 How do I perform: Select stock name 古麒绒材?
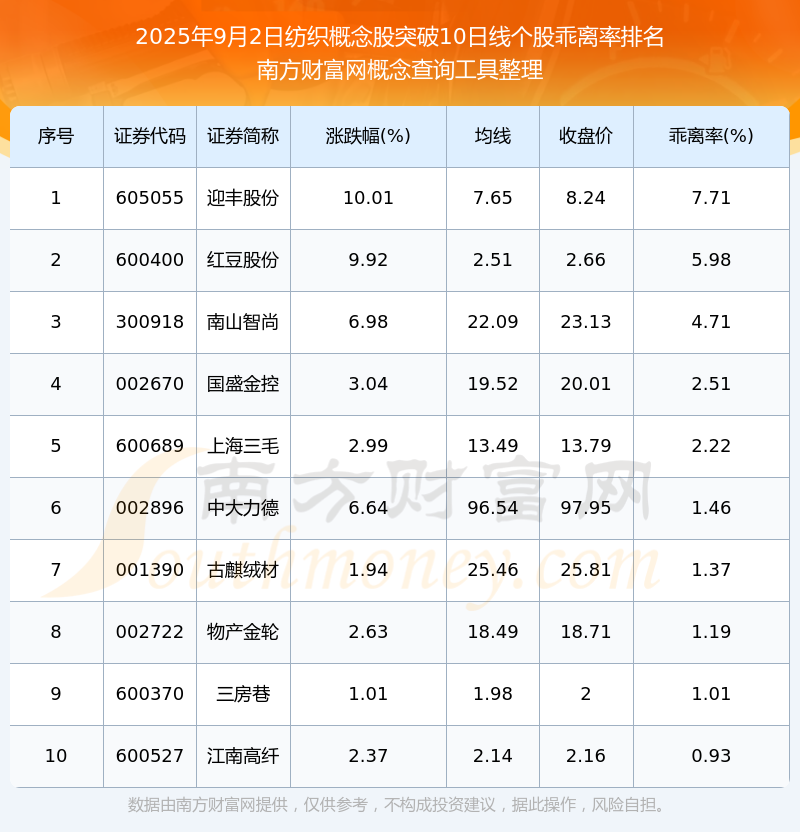point(243,570)
